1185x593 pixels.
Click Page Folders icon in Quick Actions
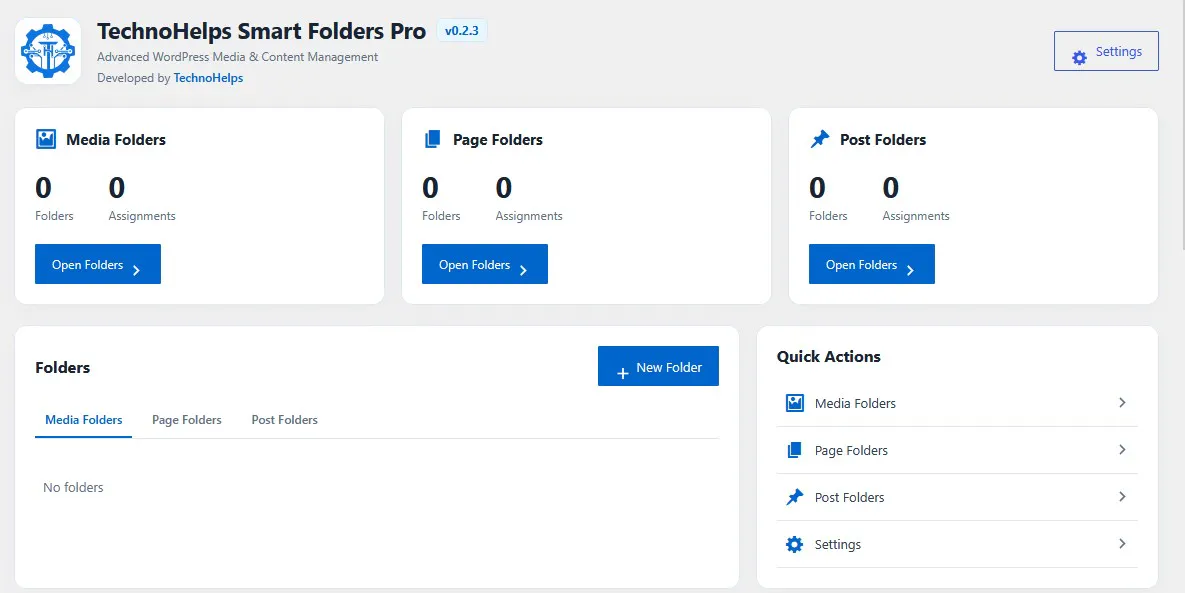point(794,450)
